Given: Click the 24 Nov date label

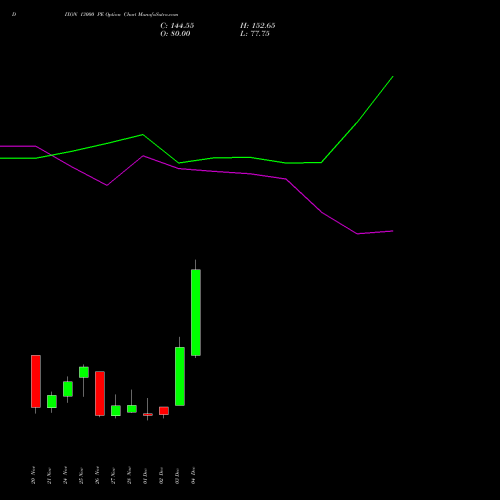Looking at the screenshot, I should (x=65, y=475).
